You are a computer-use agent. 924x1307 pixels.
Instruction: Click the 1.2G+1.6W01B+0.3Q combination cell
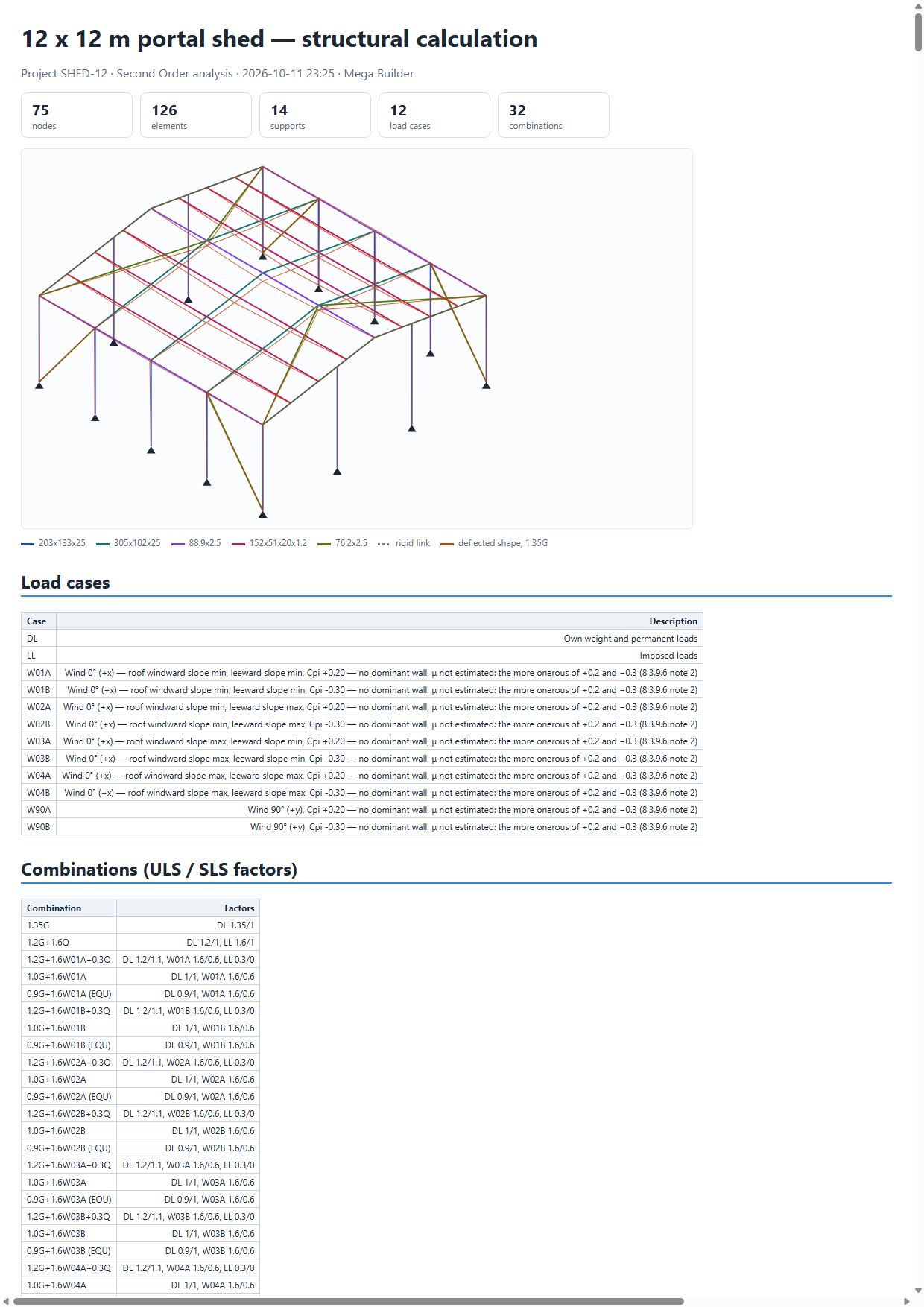pyautogui.click(x=69, y=1011)
